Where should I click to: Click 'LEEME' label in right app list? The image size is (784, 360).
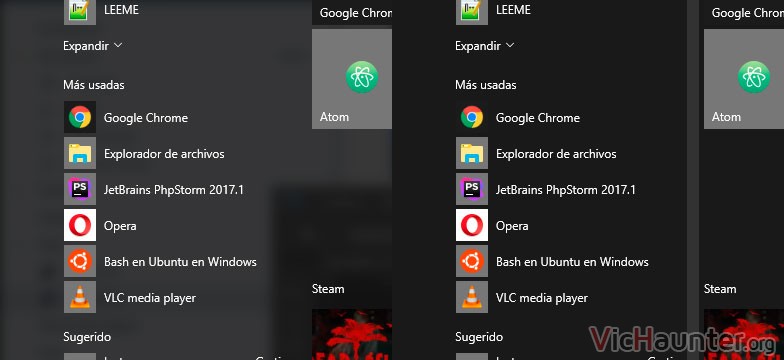click(x=513, y=10)
